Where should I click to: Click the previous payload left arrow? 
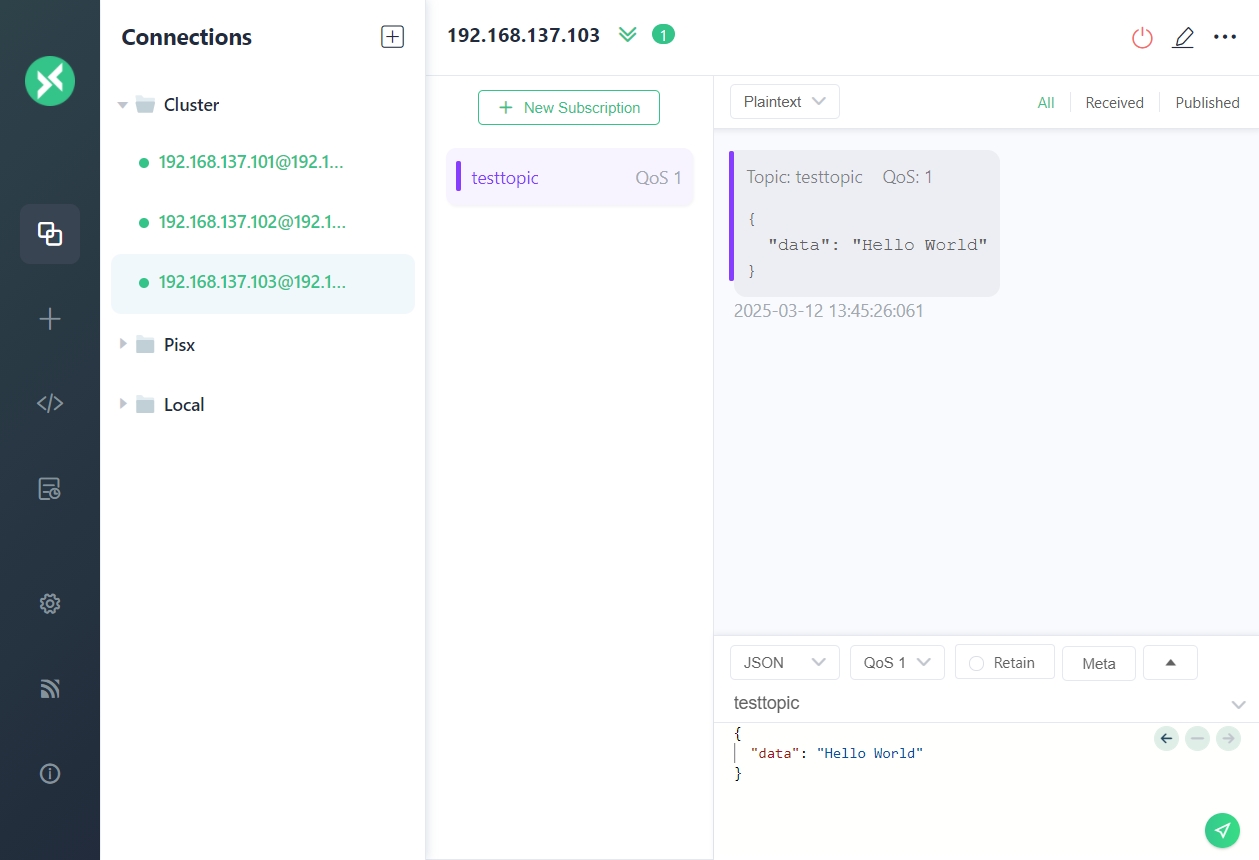tap(1166, 739)
